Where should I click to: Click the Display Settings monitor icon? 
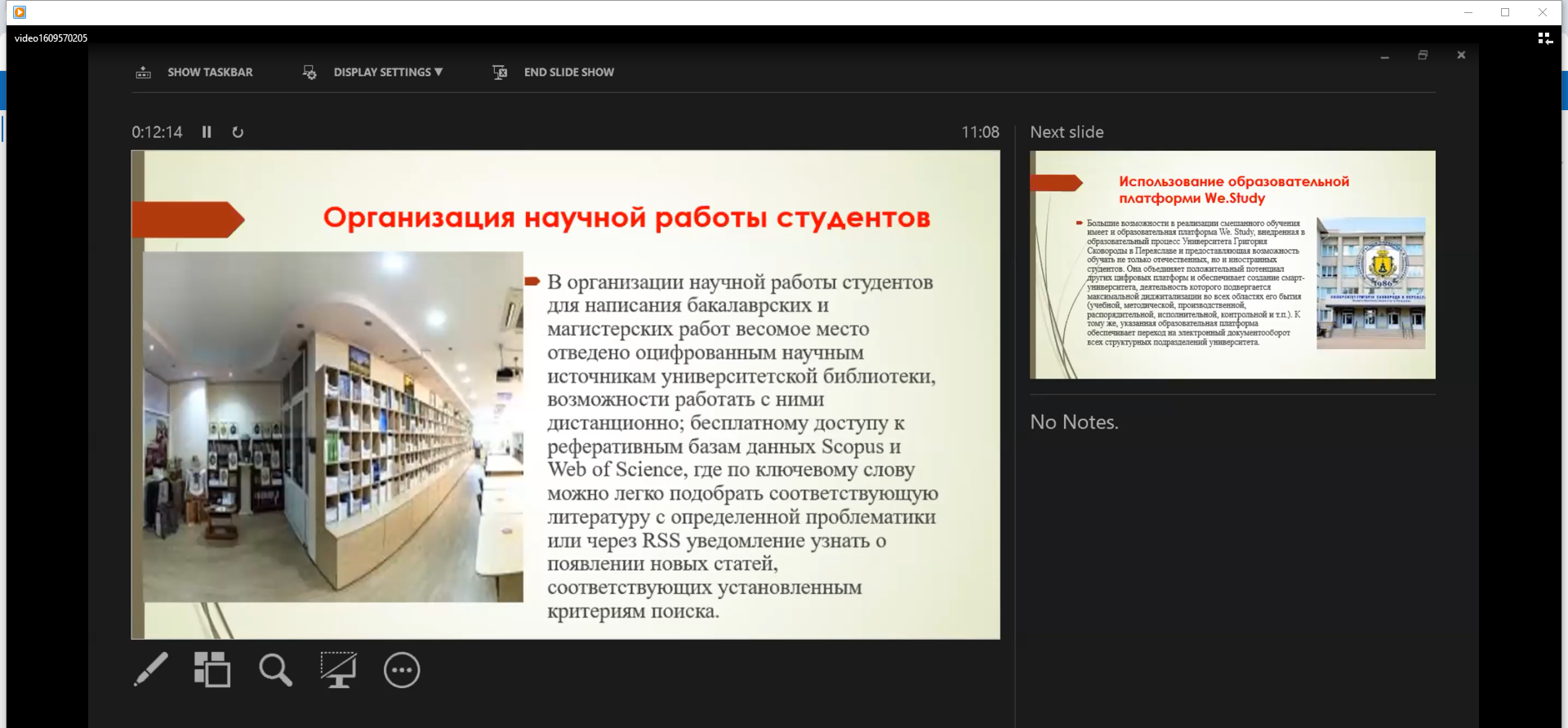coord(310,73)
